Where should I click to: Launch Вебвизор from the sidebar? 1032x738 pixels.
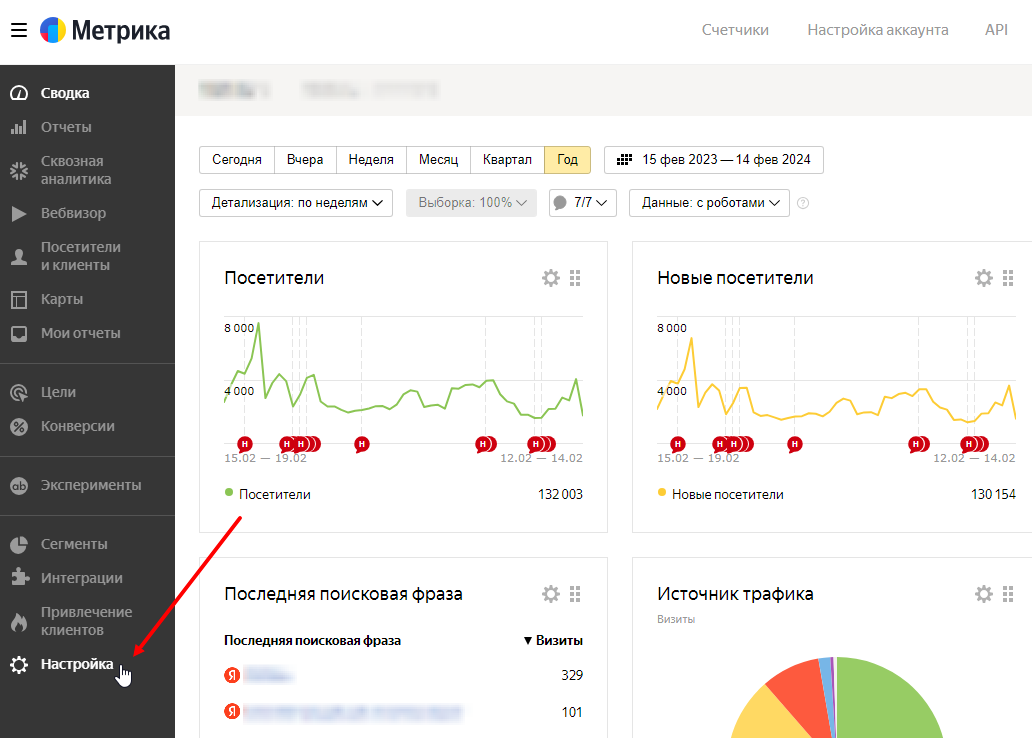[x=73, y=213]
